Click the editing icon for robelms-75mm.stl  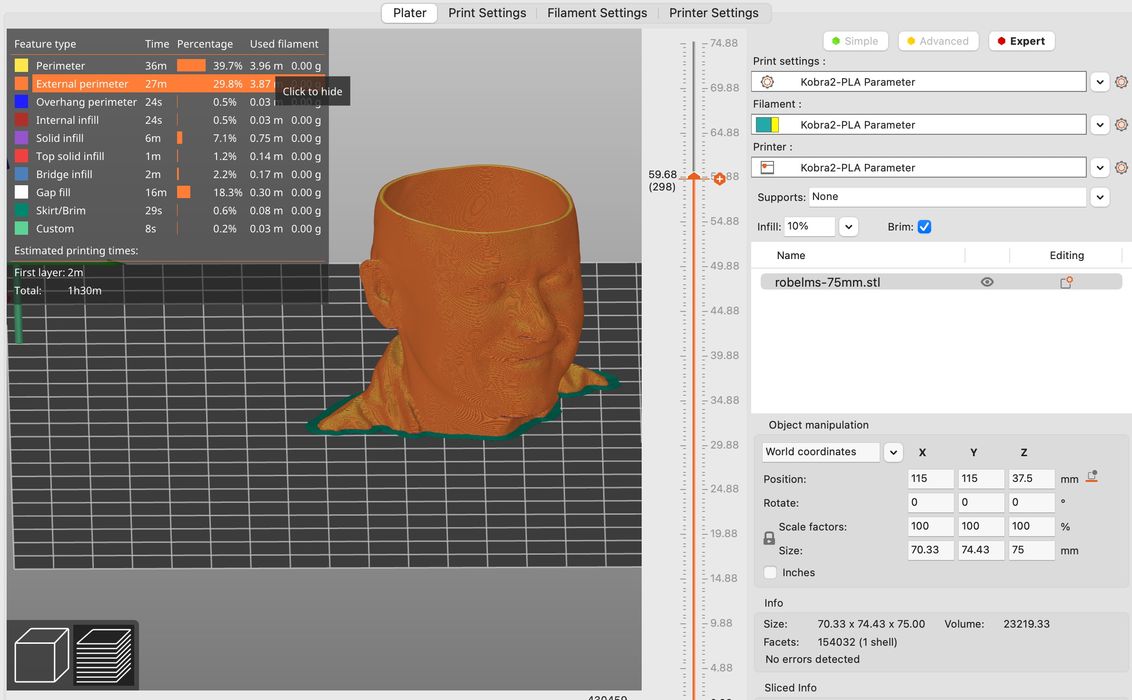pos(1066,283)
